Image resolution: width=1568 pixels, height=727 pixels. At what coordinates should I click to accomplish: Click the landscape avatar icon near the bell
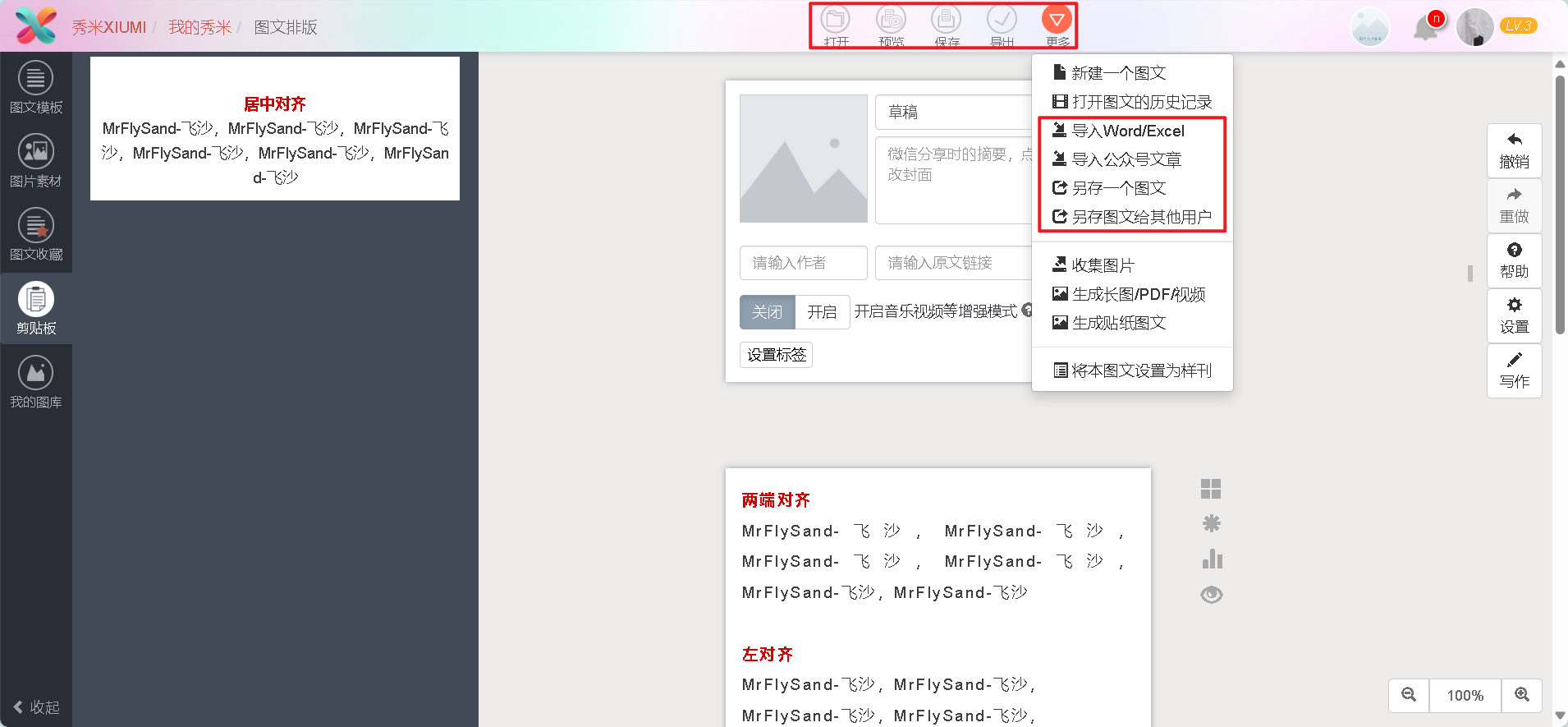point(1370,27)
